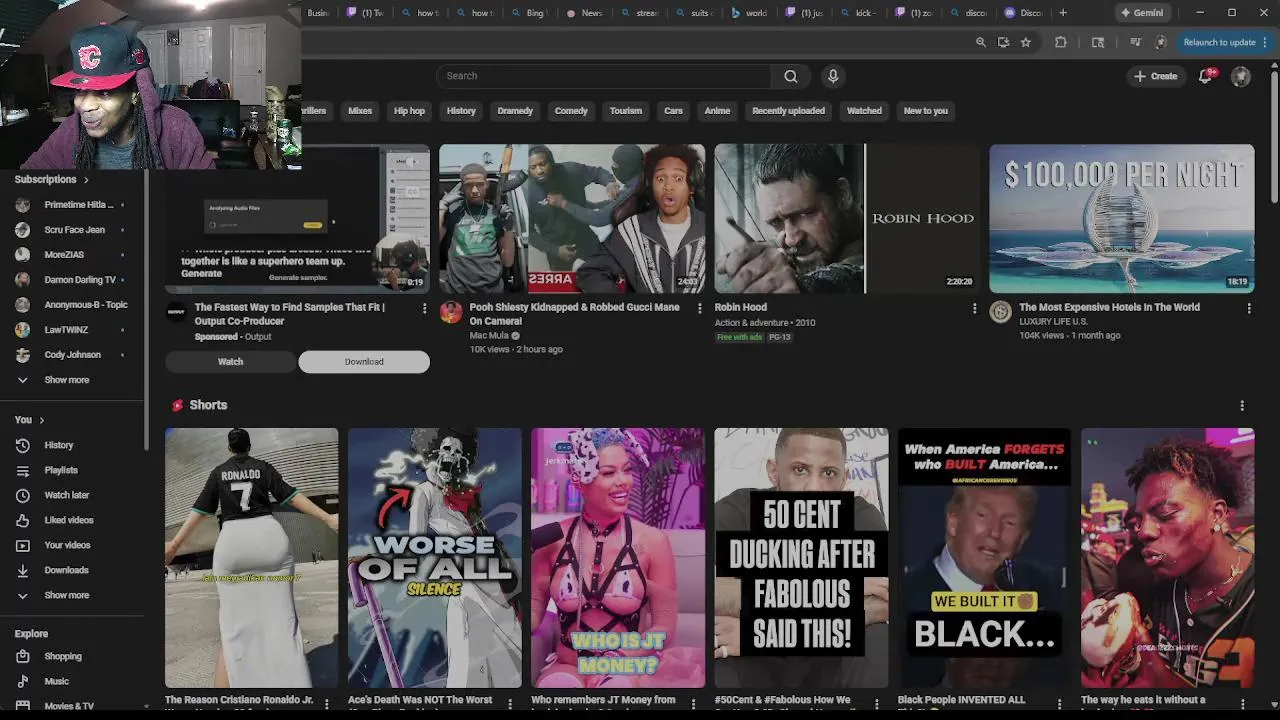Screen dimensions: 1280x720
Task: Click the YouTube search magnifier button
Action: (791, 76)
